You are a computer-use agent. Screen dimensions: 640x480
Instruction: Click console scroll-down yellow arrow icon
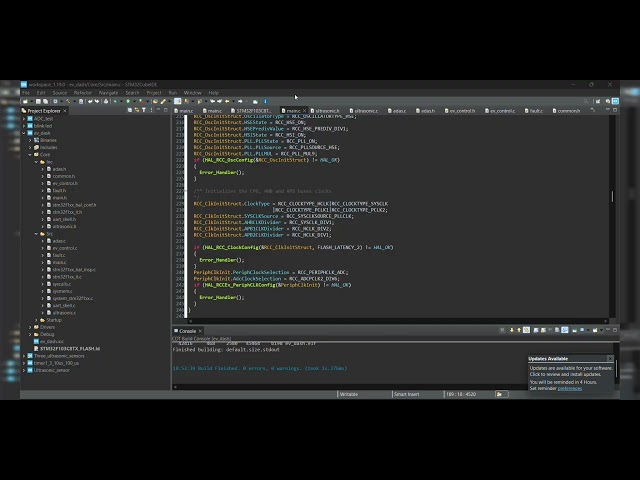[511, 330]
